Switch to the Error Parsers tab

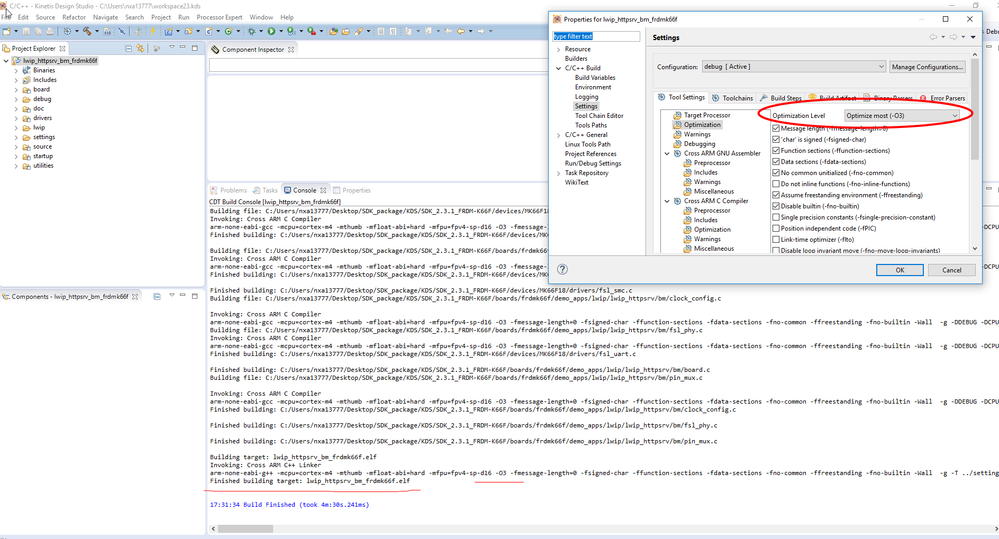point(942,98)
